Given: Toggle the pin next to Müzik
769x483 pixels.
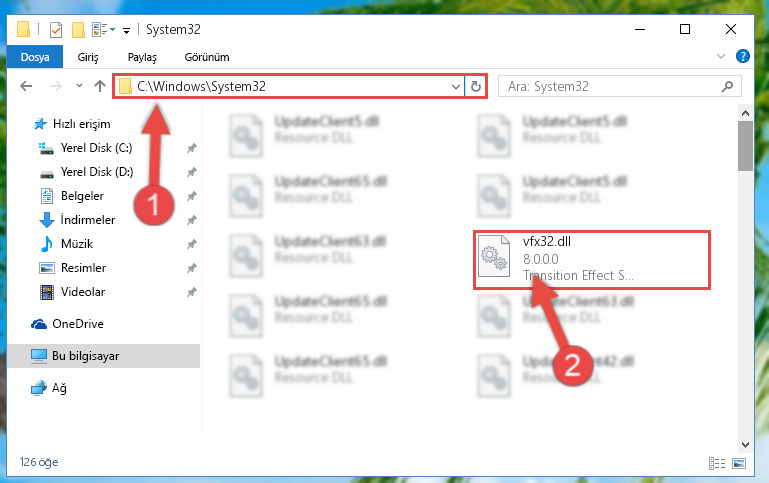Looking at the screenshot, I should (191, 244).
